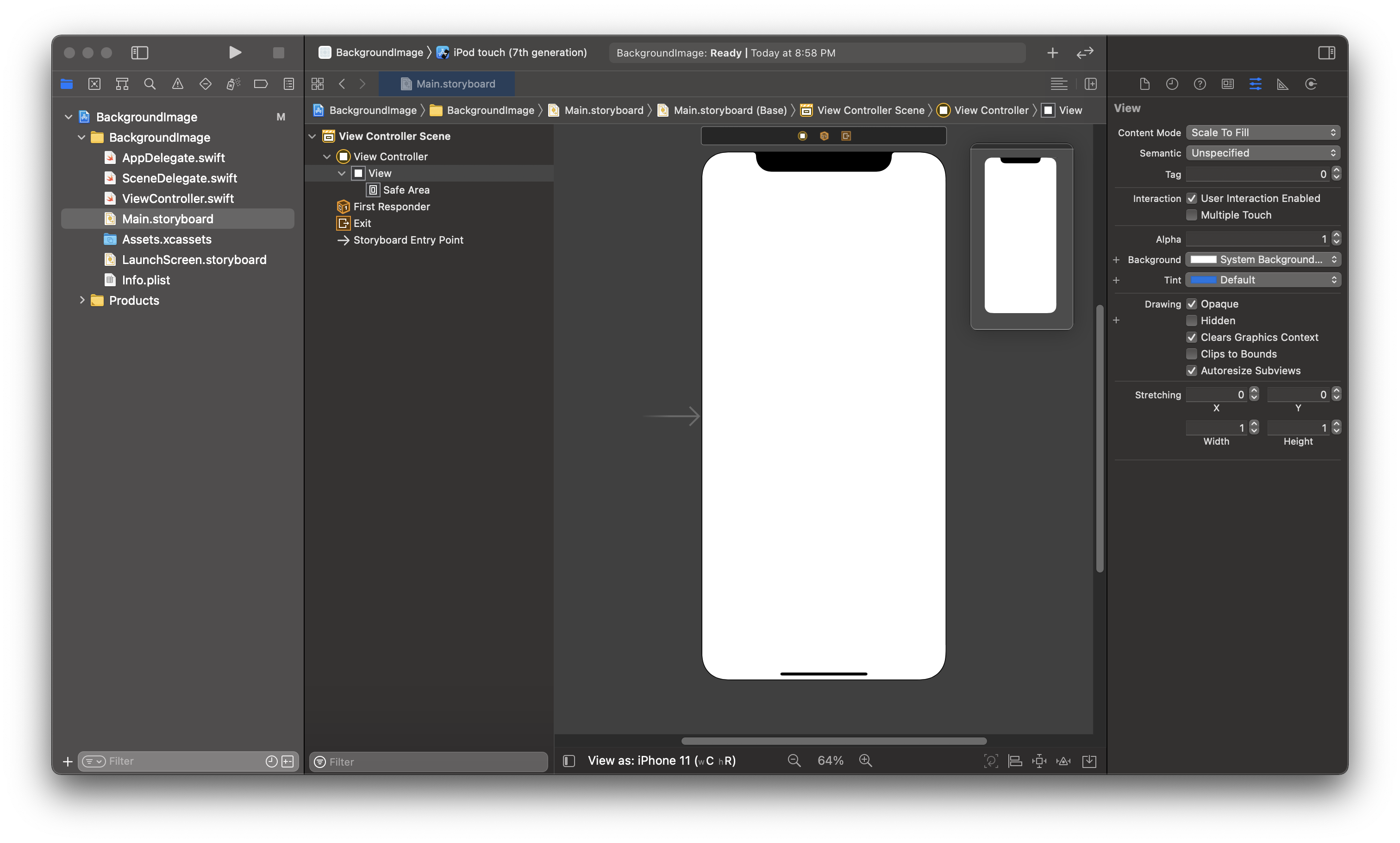Open the Semantic dropdown menu

coord(1262,153)
